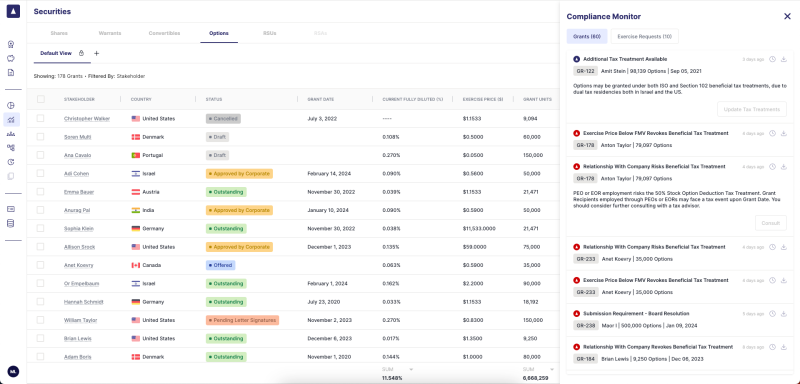Click the Offered status badge for Anet Koevry
The image size is (800, 384).
220,265
